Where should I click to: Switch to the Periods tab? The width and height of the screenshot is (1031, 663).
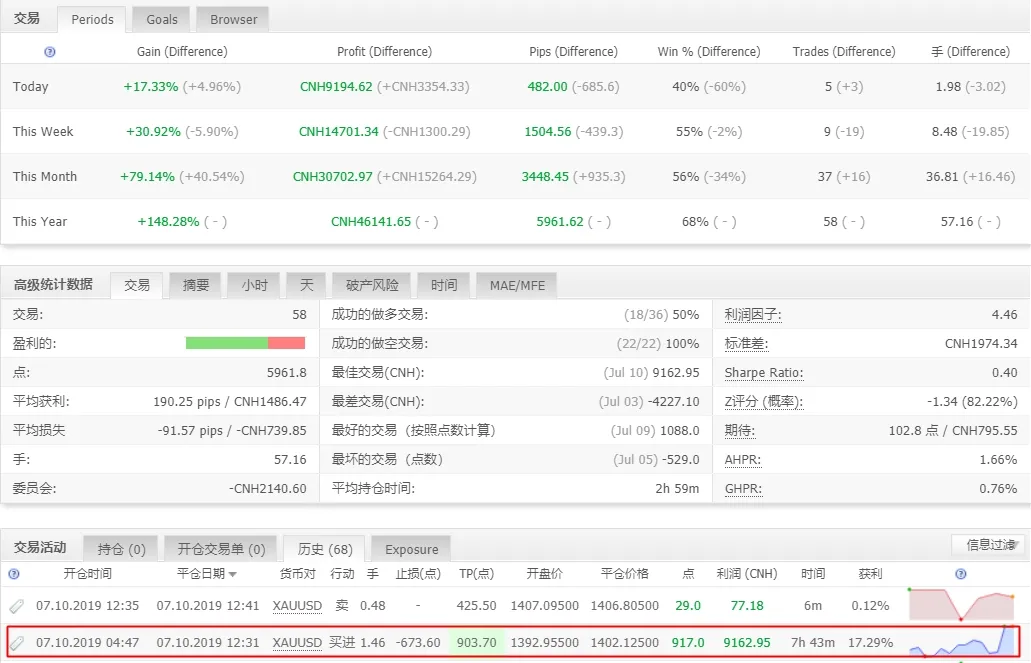pyautogui.click(x=92, y=20)
